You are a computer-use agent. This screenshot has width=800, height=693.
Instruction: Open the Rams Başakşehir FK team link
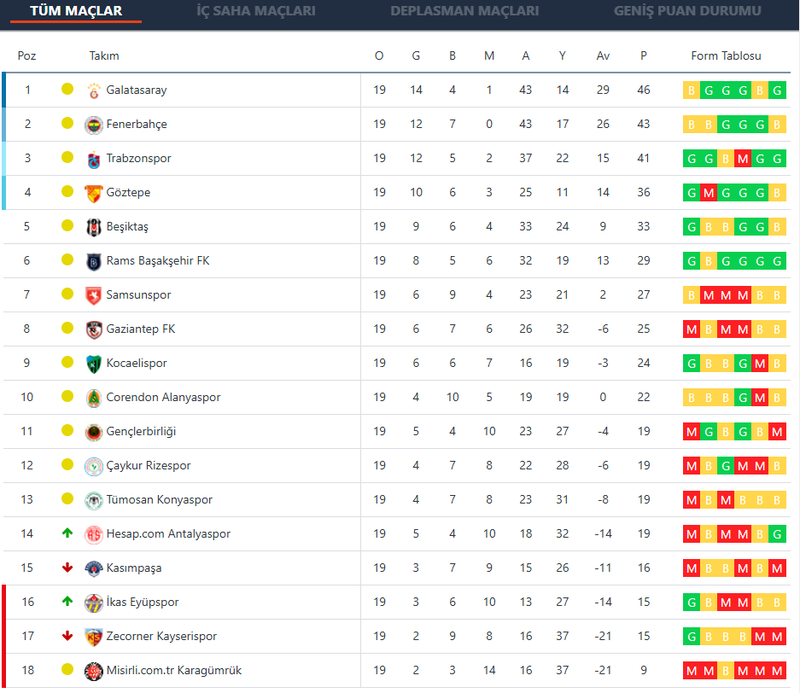click(157, 261)
